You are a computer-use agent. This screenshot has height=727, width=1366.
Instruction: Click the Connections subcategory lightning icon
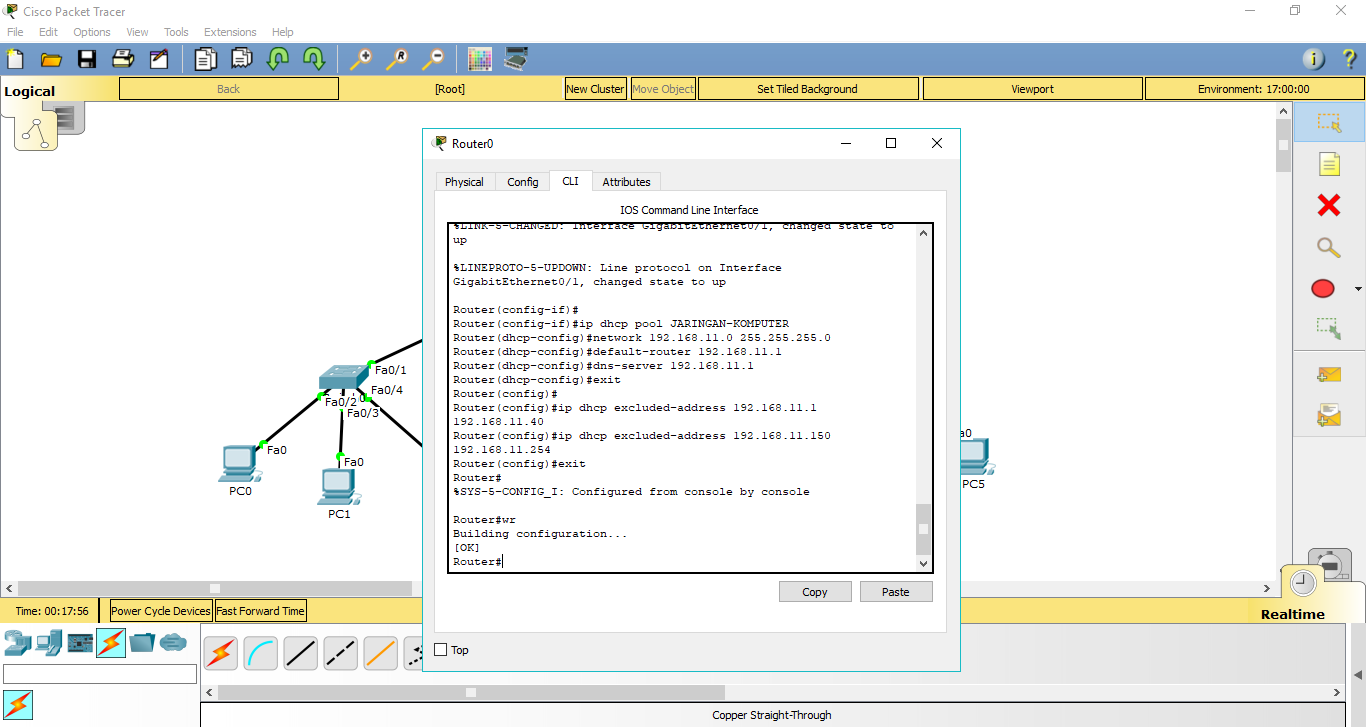18,704
